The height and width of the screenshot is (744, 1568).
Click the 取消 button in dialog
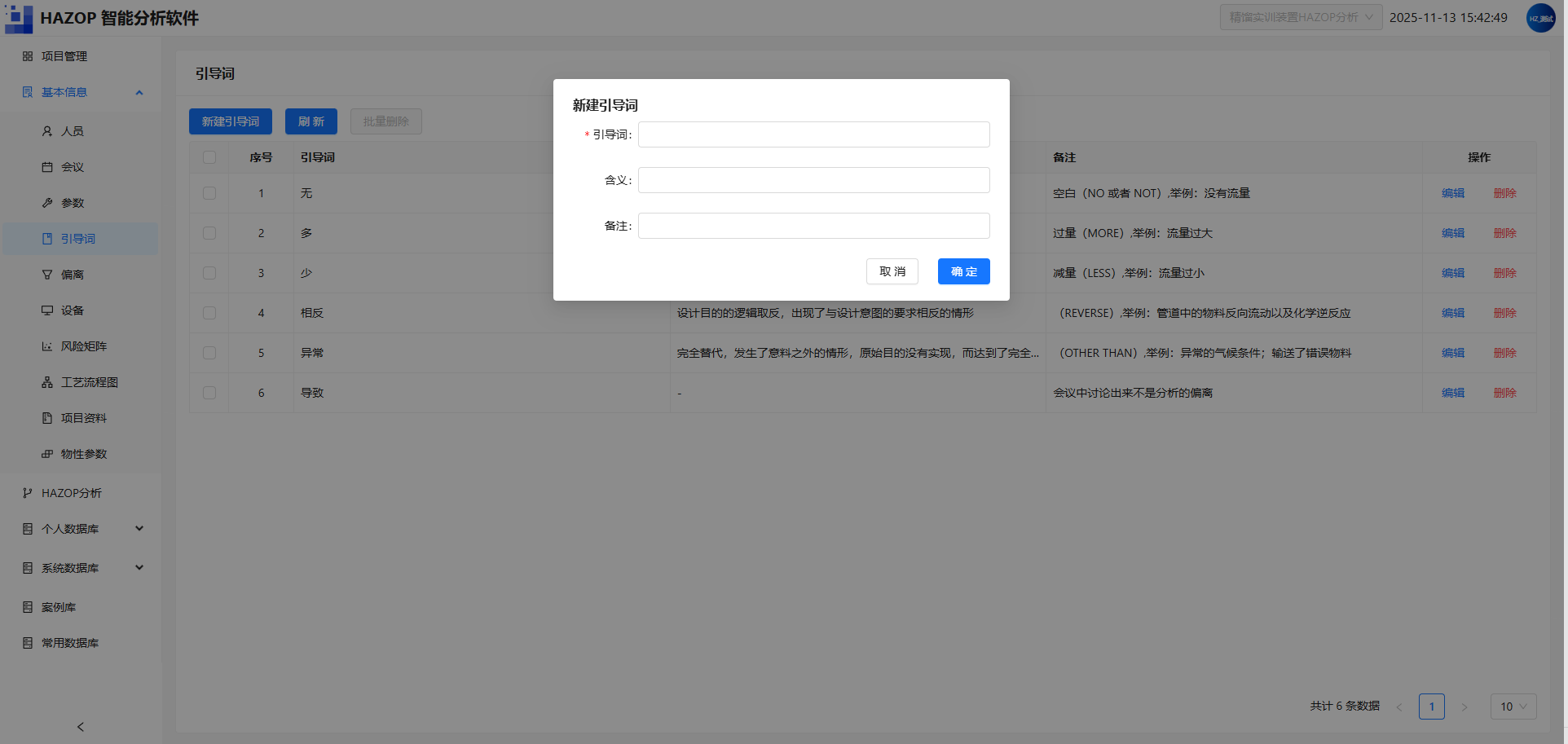[892, 271]
